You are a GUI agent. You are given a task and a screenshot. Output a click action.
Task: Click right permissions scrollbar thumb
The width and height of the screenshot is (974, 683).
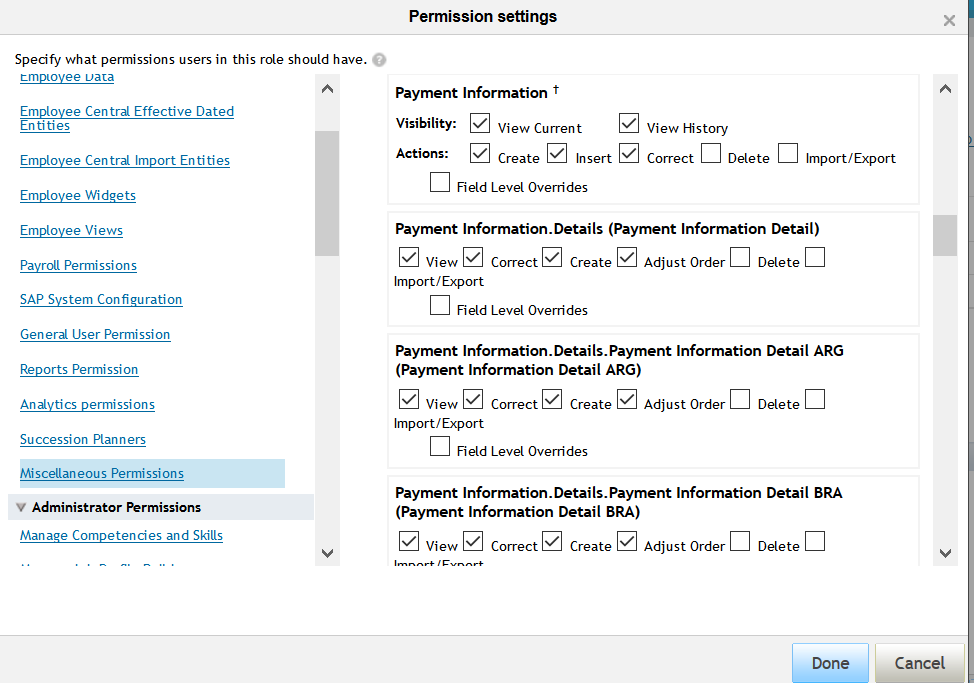[945, 235]
